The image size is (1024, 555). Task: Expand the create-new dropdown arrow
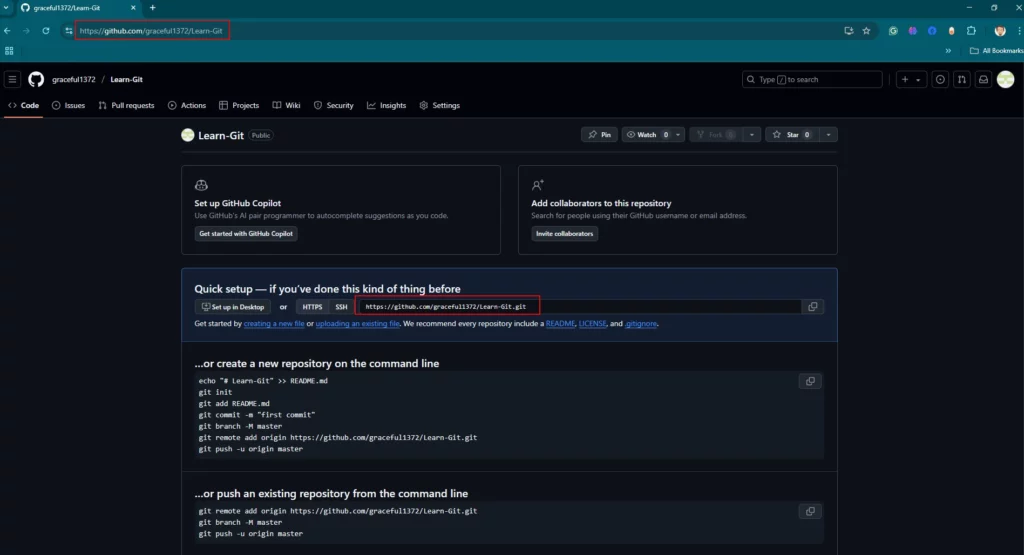click(918, 80)
